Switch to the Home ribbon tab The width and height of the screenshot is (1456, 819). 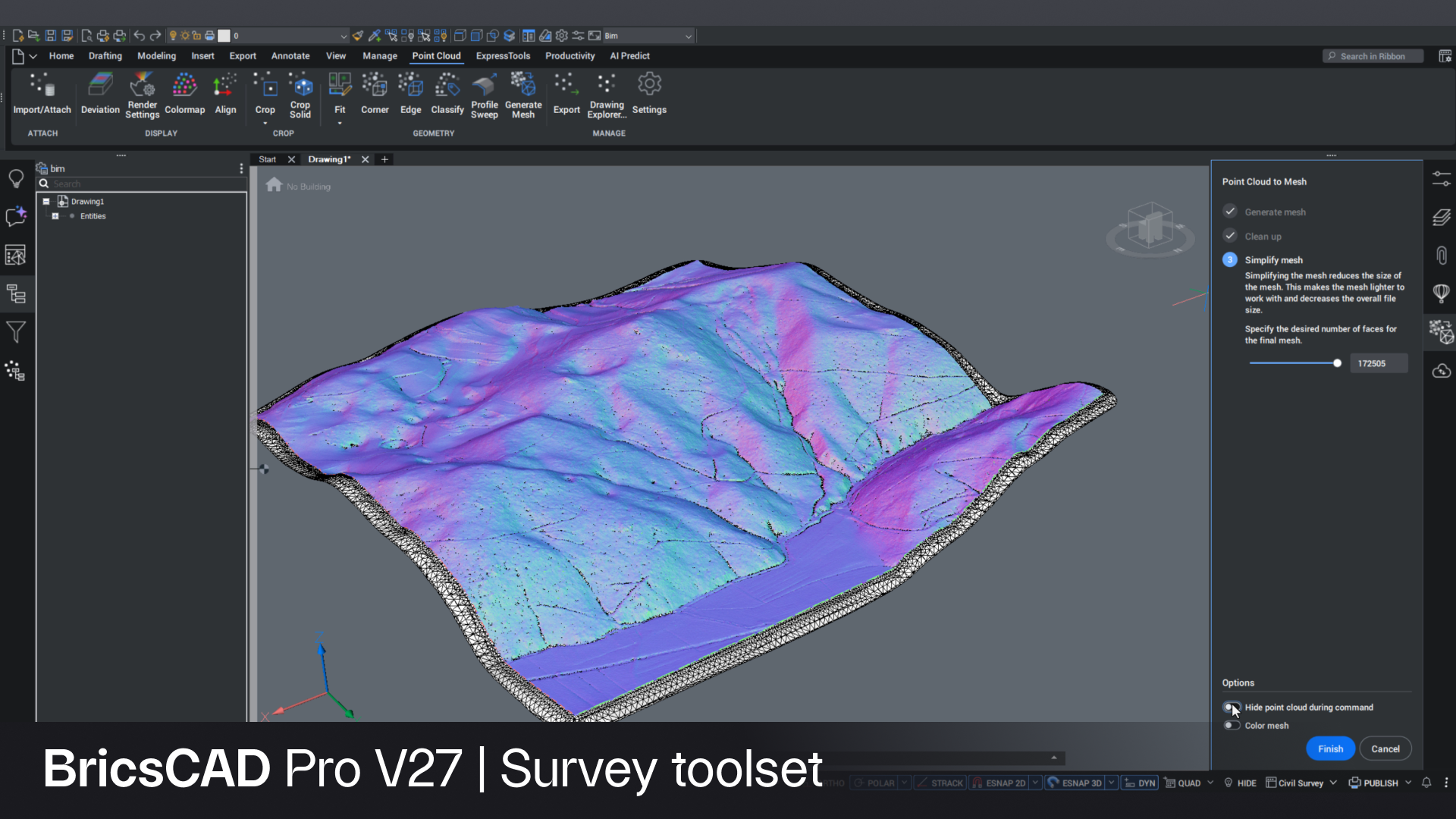click(x=61, y=56)
